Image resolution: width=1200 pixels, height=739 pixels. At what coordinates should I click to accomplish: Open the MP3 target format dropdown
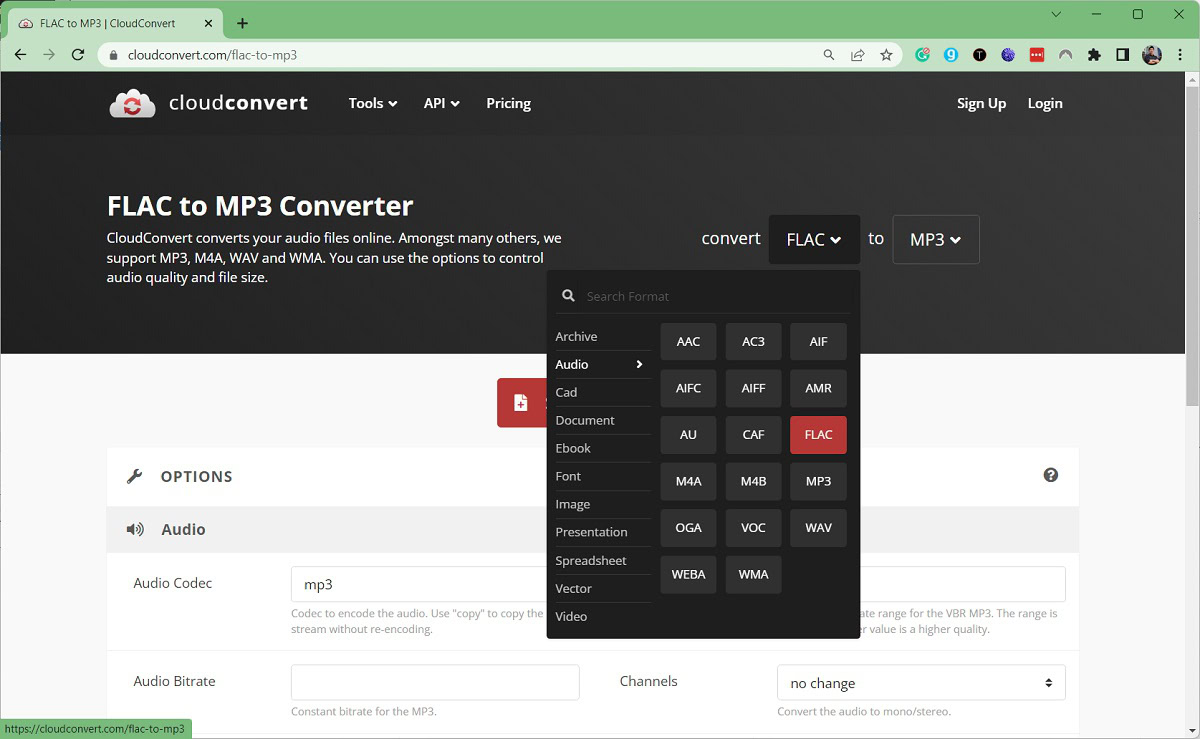click(x=935, y=240)
